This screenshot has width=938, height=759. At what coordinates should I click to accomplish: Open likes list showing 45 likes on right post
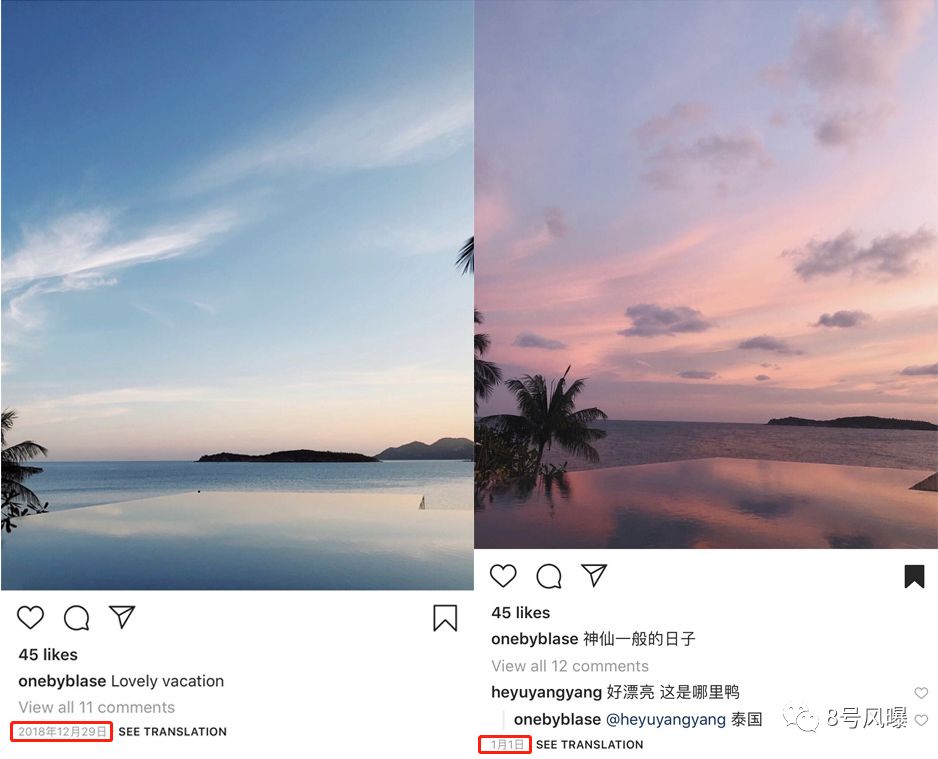tap(520, 612)
